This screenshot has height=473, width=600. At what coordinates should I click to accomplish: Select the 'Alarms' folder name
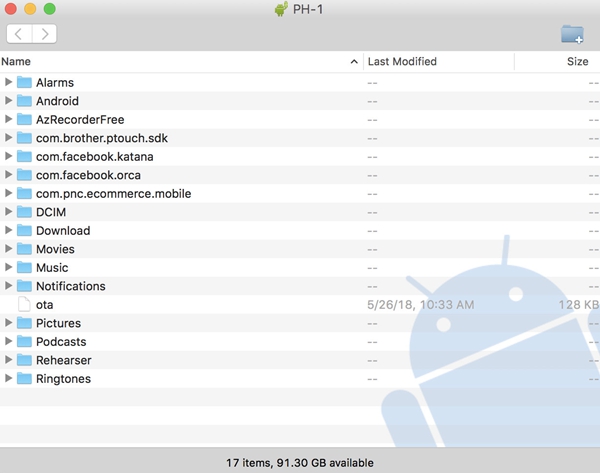click(x=55, y=83)
